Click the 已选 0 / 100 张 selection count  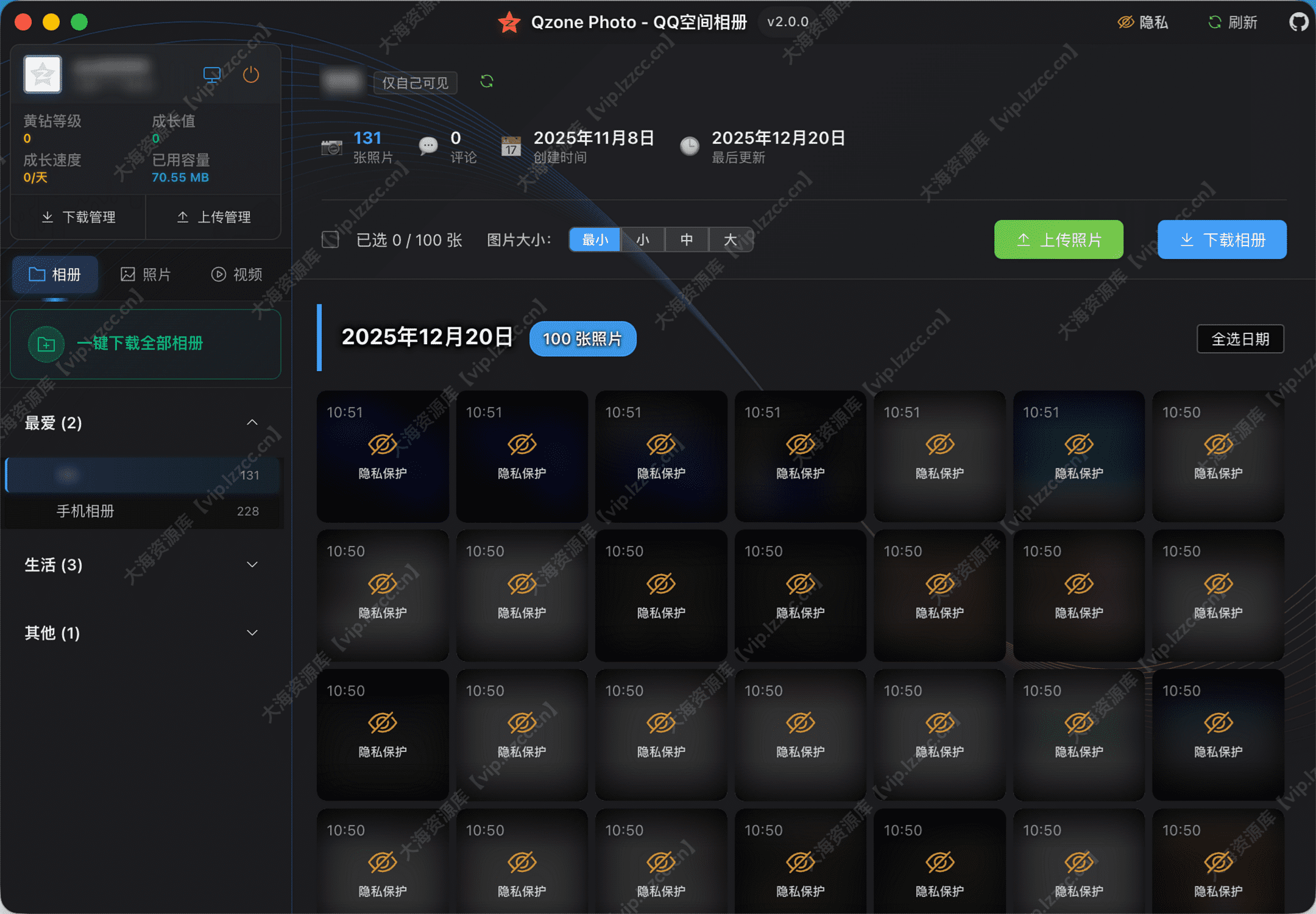click(x=409, y=240)
